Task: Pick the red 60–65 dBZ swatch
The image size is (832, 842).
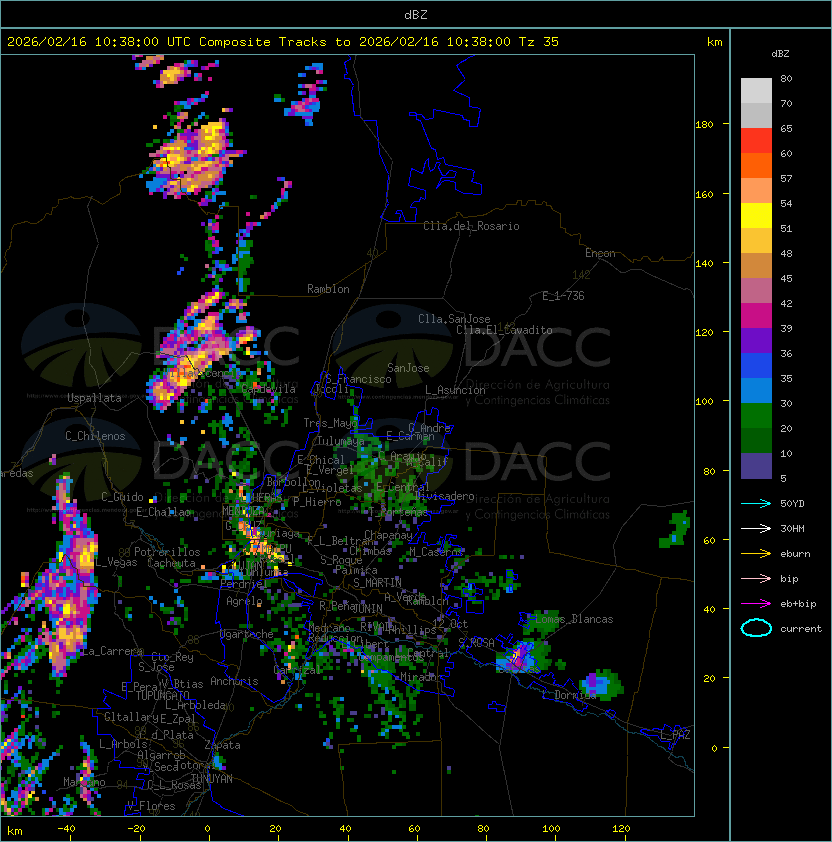Action: (756, 141)
